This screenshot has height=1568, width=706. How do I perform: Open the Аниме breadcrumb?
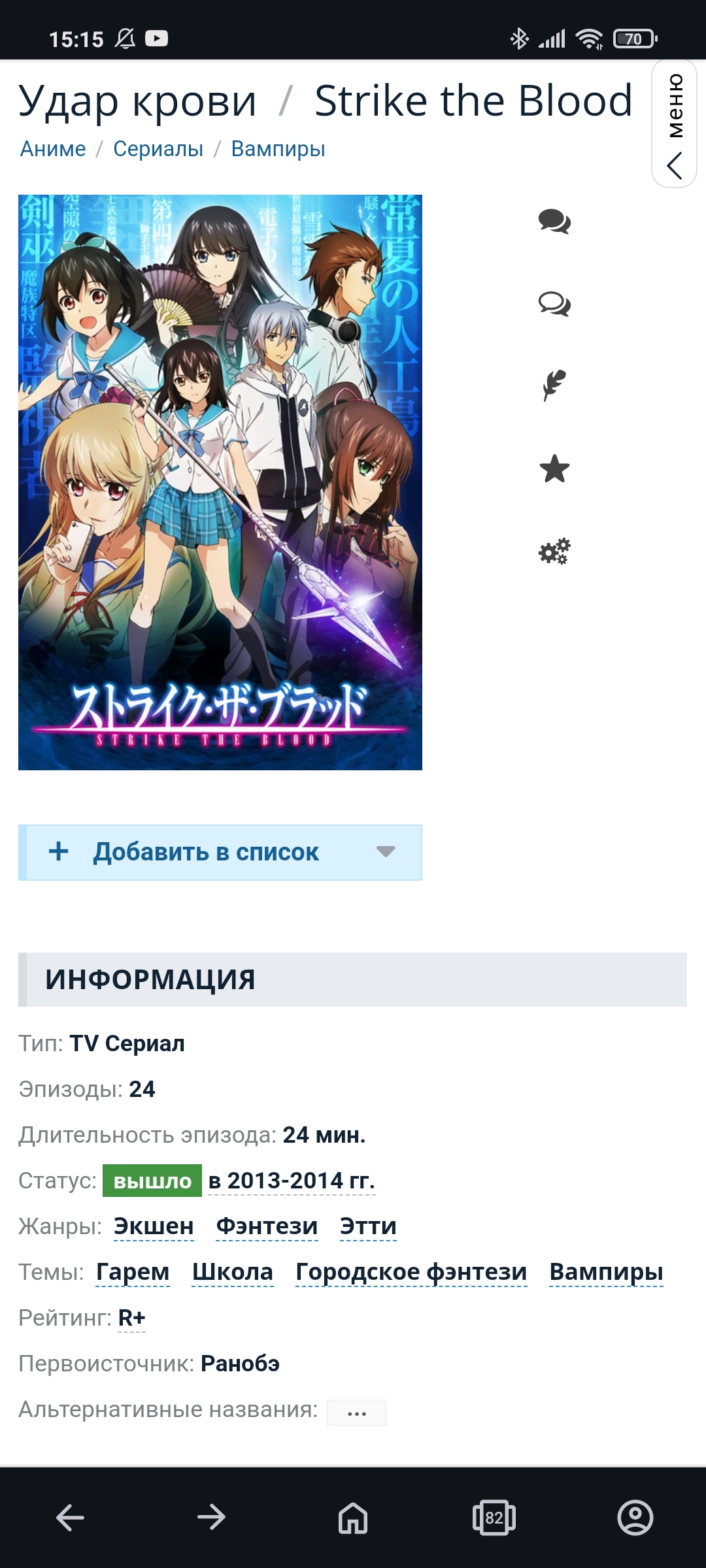[x=53, y=149]
